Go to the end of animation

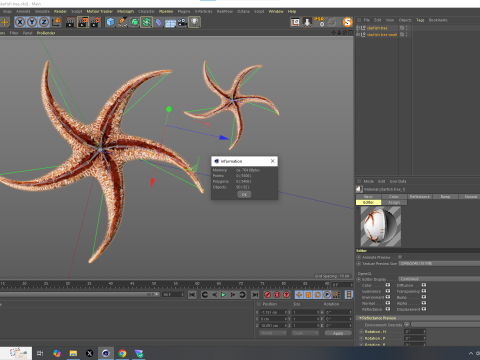click(255, 295)
